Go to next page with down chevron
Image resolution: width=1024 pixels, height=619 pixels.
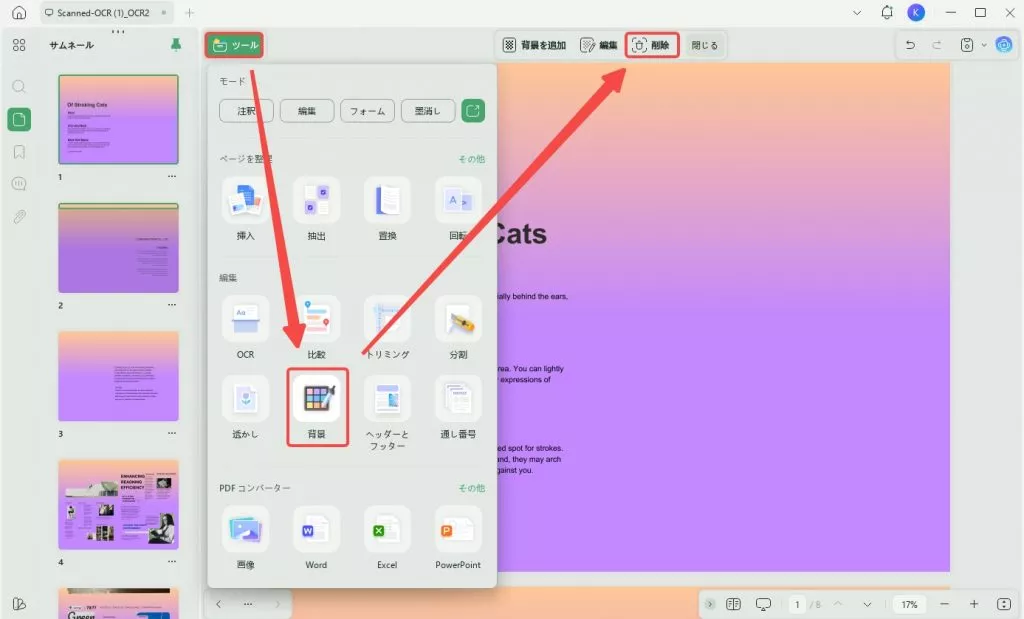867,605
